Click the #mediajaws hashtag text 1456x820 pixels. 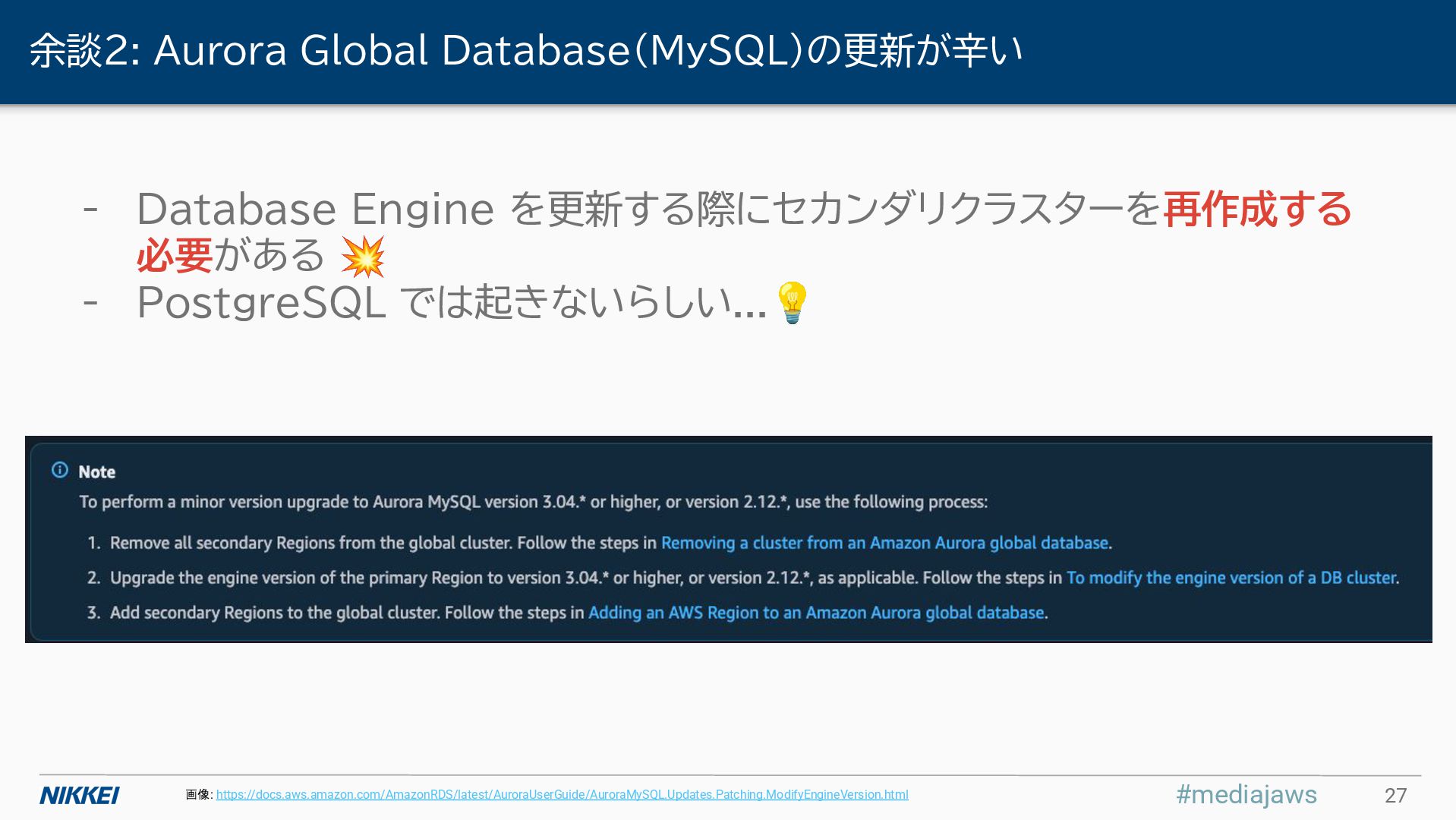click(1246, 795)
